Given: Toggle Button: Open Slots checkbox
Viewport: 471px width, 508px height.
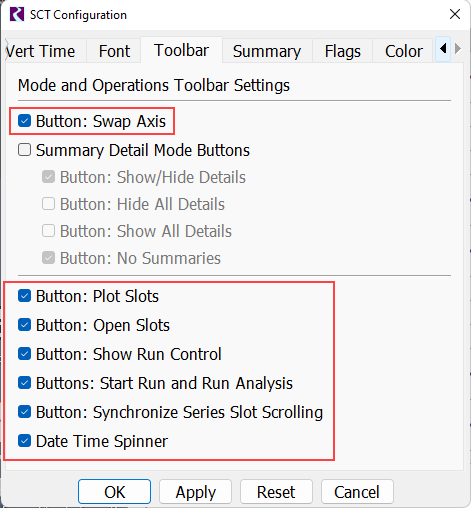Looking at the screenshot, I should pos(25,325).
